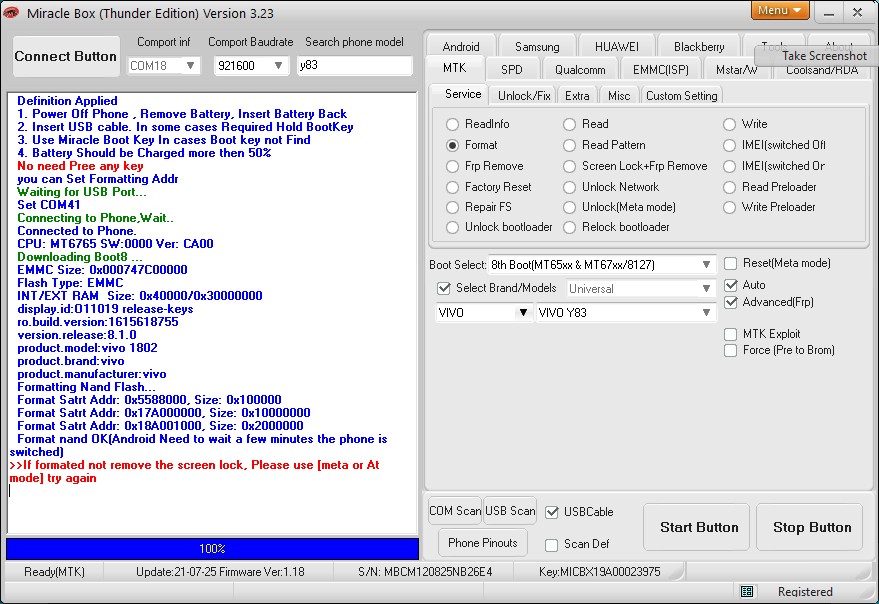This screenshot has height=604, width=879.
Task: Click the Registered status text
Action: 805,592
